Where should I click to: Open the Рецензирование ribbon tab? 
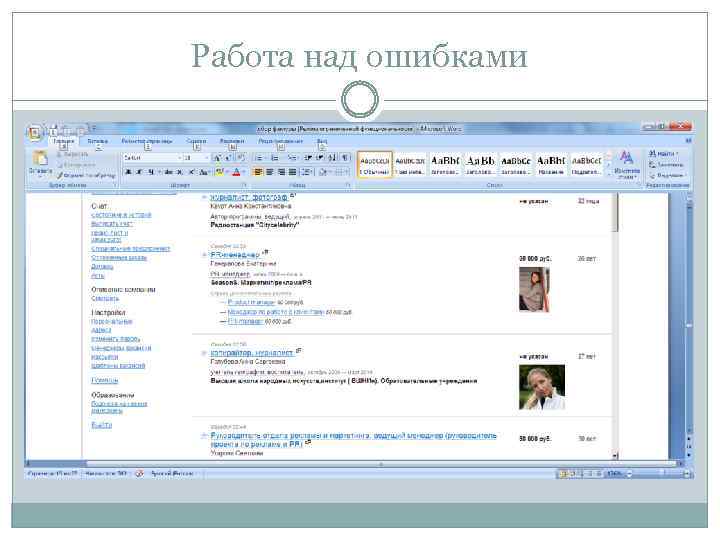coord(281,141)
